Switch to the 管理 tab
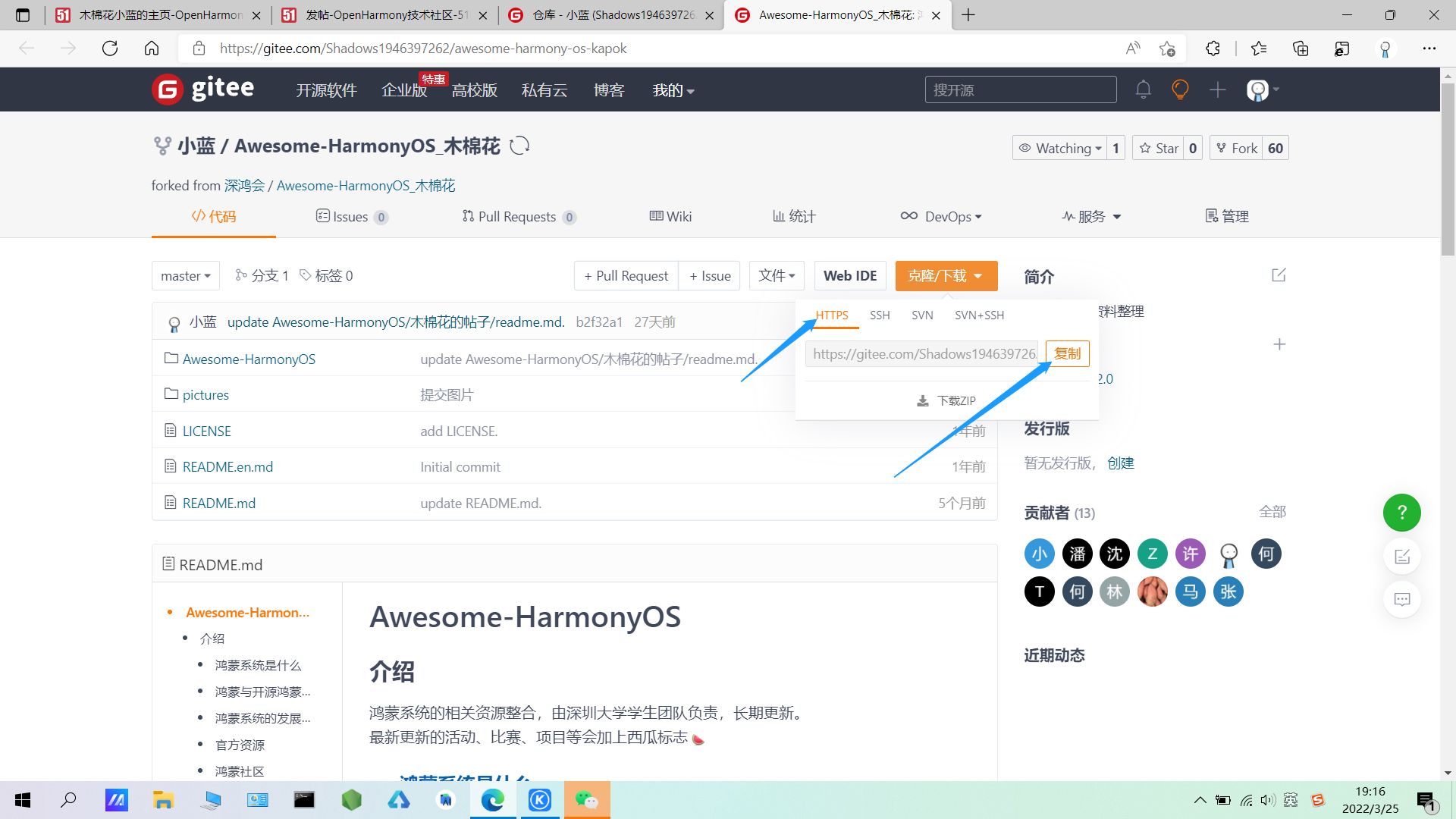 pyautogui.click(x=1227, y=217)
